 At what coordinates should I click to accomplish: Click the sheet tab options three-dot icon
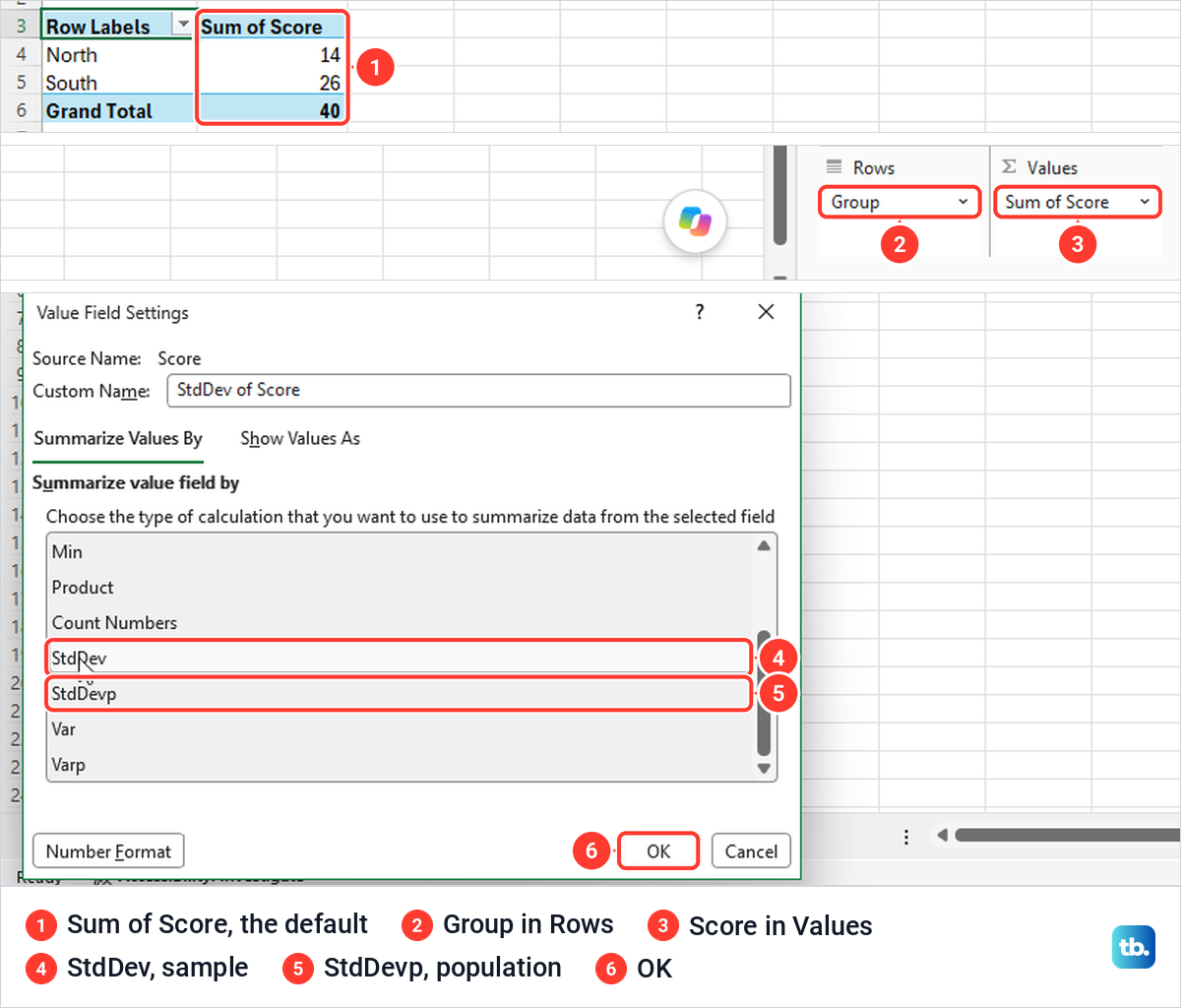tap(906, 837)
